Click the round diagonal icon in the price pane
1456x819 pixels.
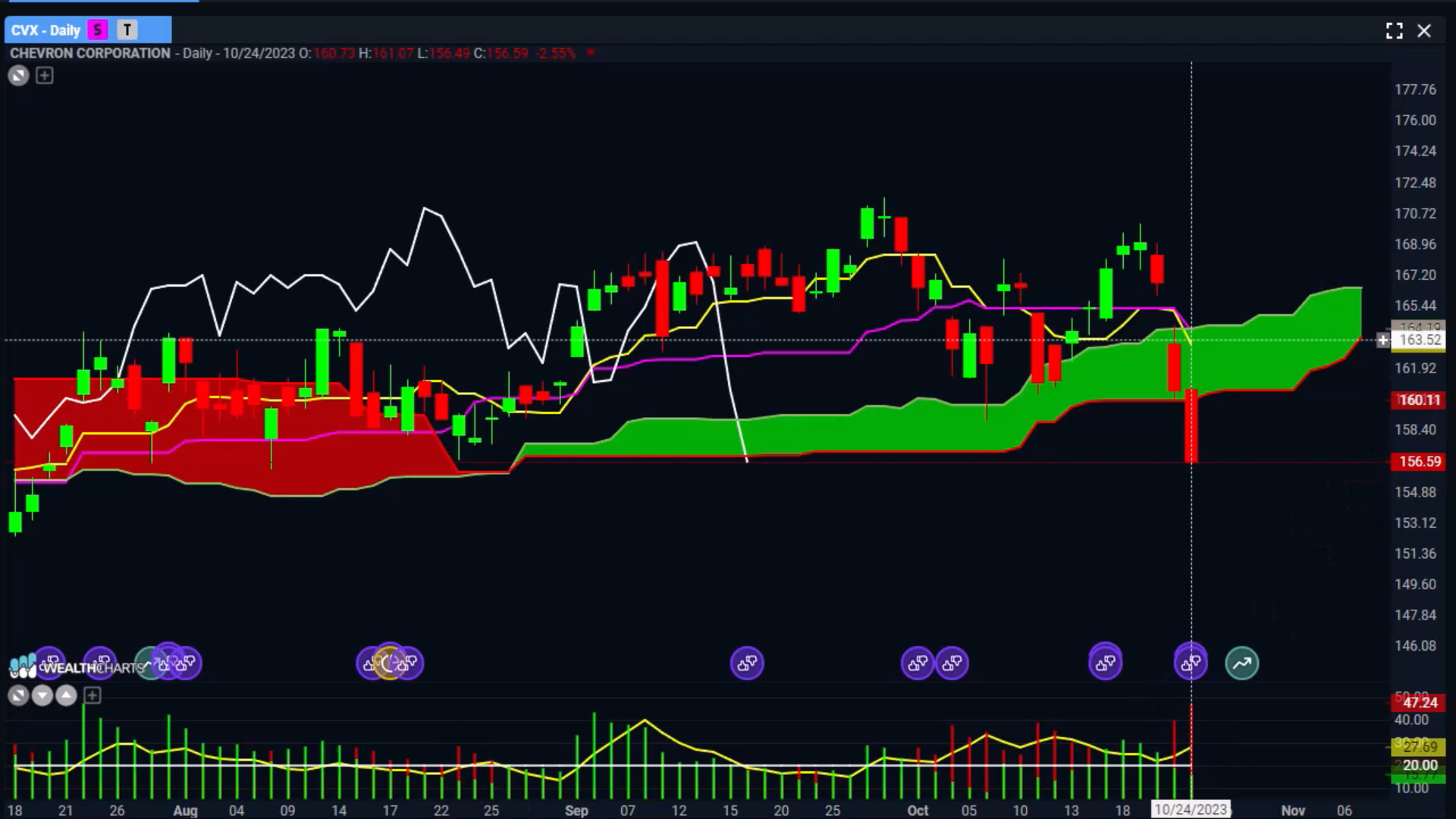pos(19,76)
